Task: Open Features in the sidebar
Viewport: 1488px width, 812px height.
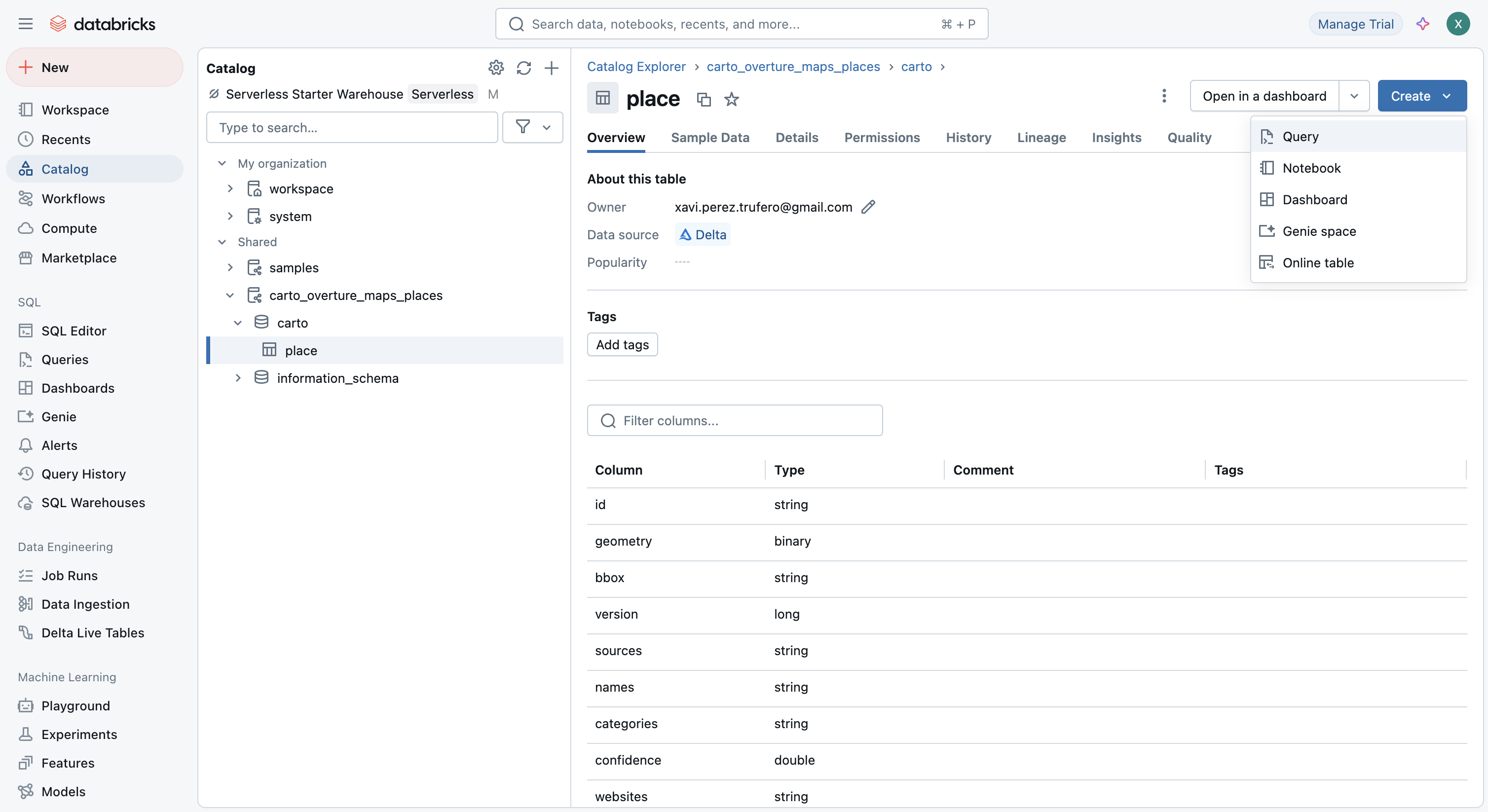Action: pos(95,762)
